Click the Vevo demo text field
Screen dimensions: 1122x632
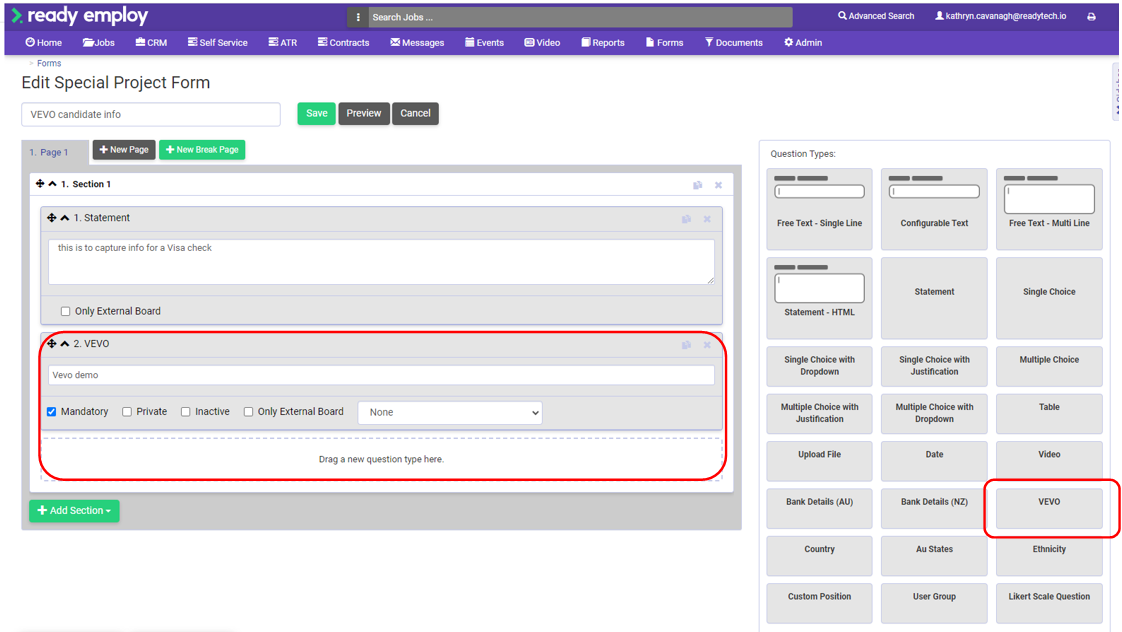pyautogui.click(x=381, y=375)
